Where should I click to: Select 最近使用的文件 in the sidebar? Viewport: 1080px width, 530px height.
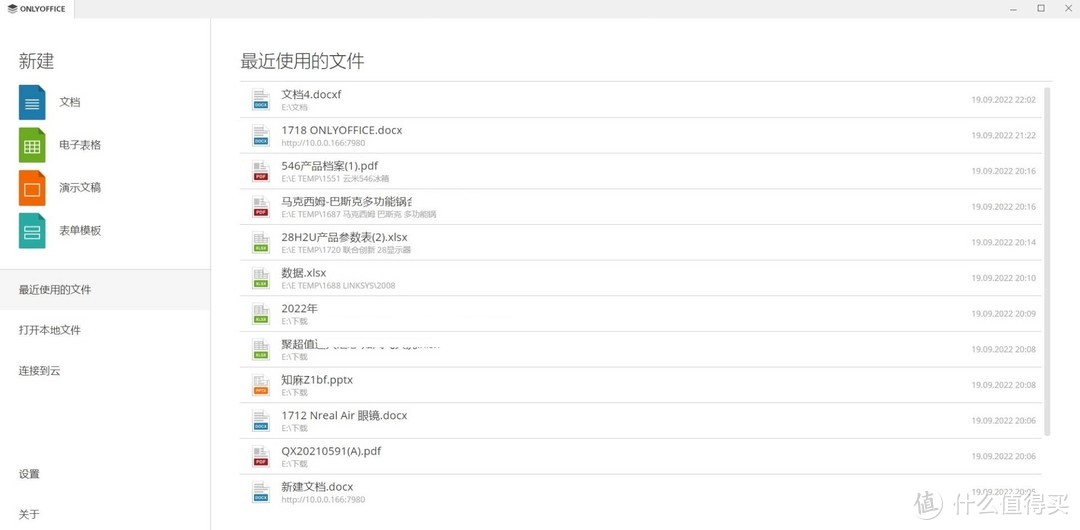click(x=105, y=289)
